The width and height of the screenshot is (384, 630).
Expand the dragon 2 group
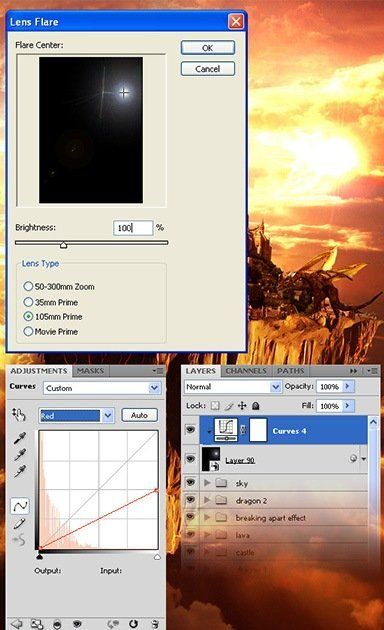(207, 500)
